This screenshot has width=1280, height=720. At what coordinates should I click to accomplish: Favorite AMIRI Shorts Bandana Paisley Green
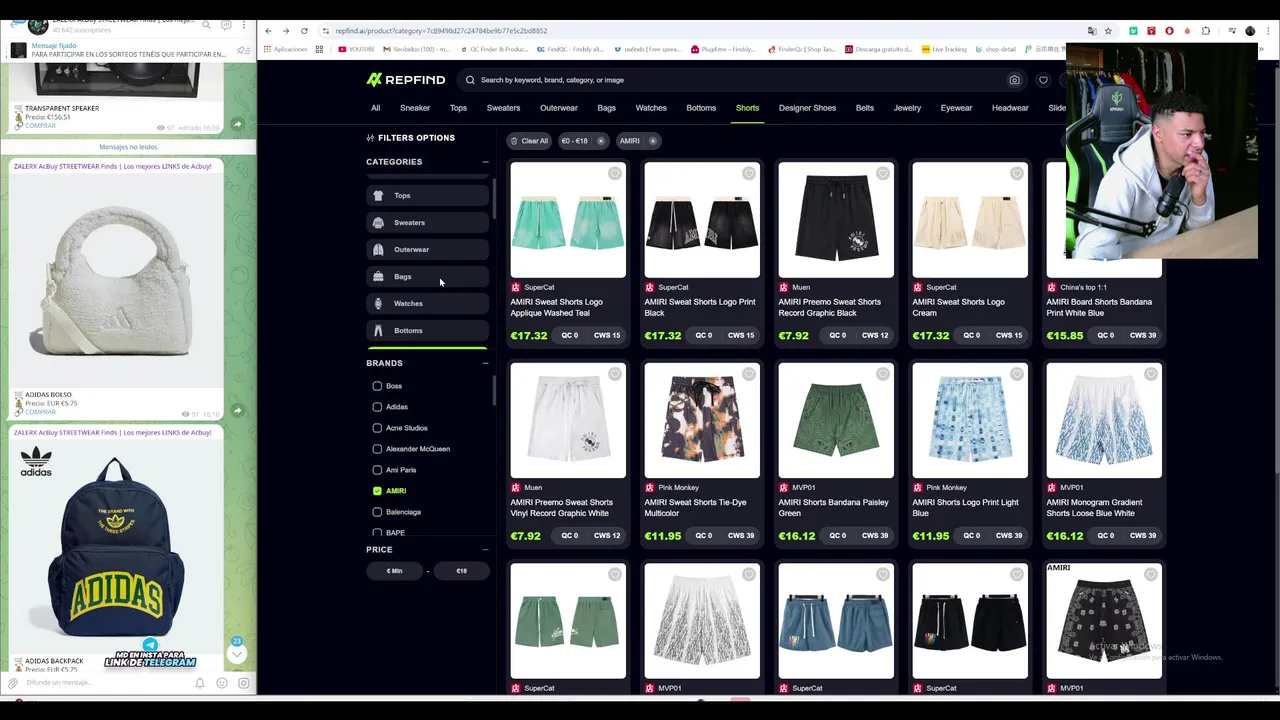[x=883, y=374]
